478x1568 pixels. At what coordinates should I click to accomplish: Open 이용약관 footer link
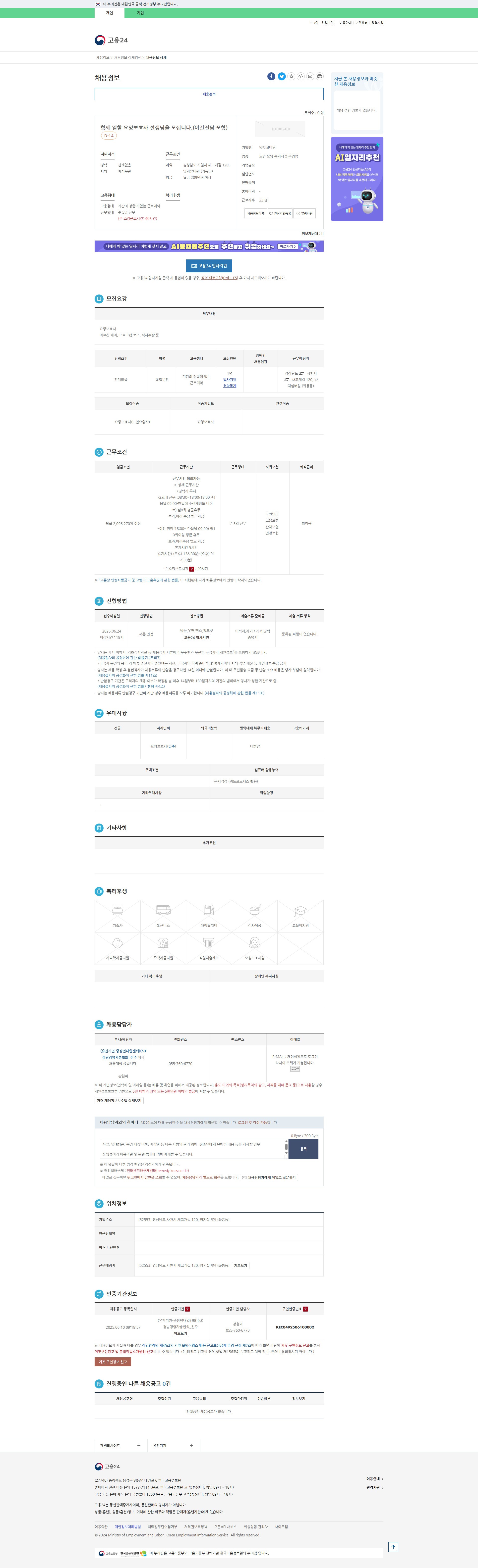[x=101, y=1527]
